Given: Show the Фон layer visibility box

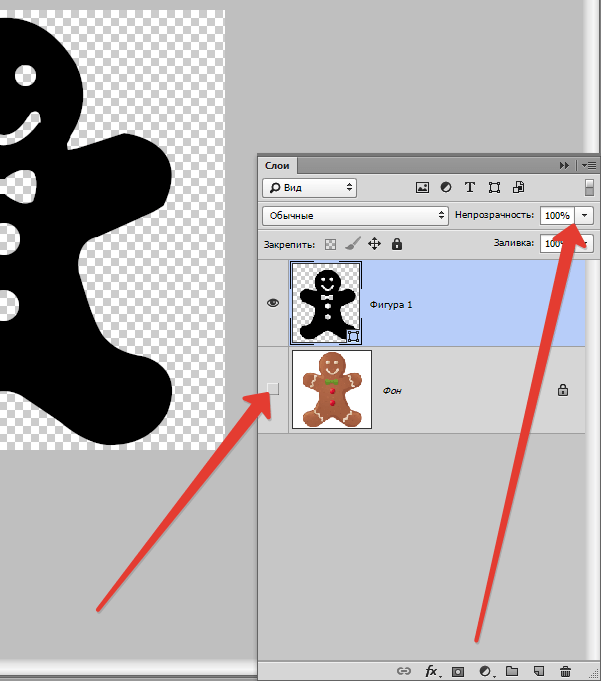Looking at the screenshot, I should (273, 389).
